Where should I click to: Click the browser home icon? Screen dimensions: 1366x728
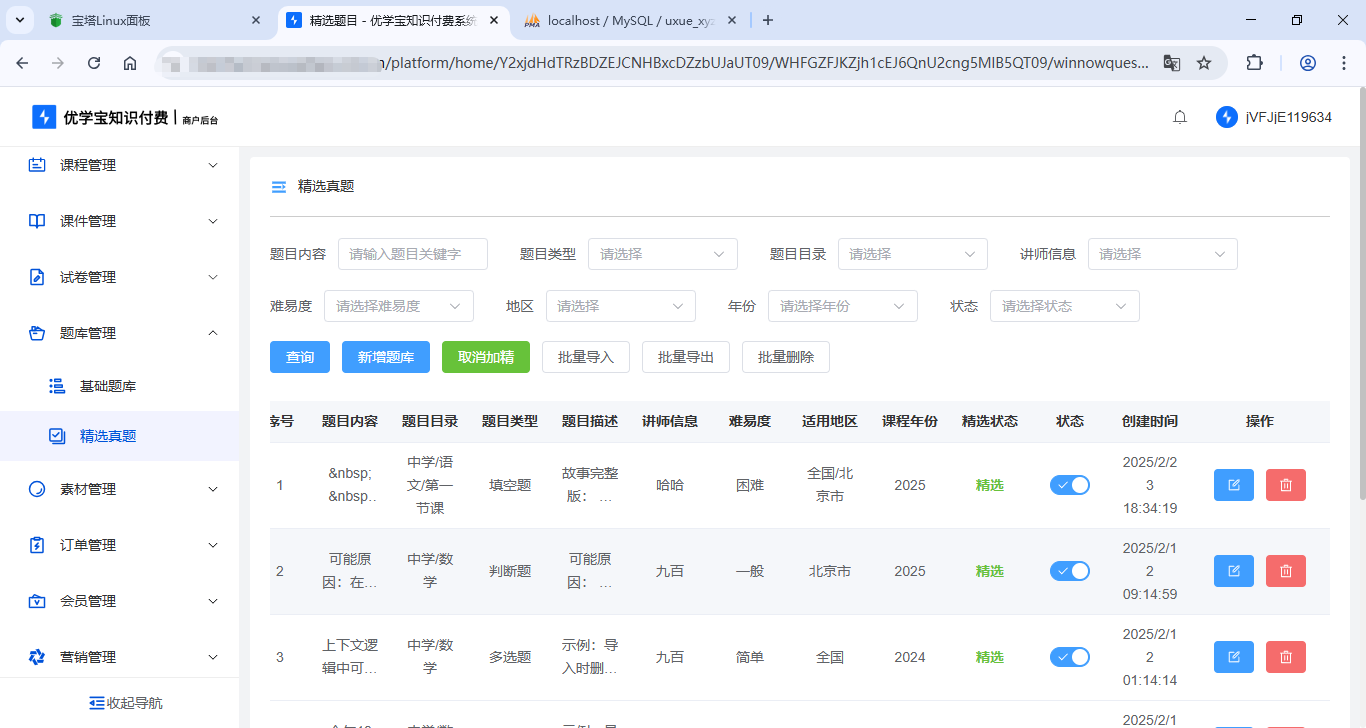pyautogui.click(x=130, y=63)
